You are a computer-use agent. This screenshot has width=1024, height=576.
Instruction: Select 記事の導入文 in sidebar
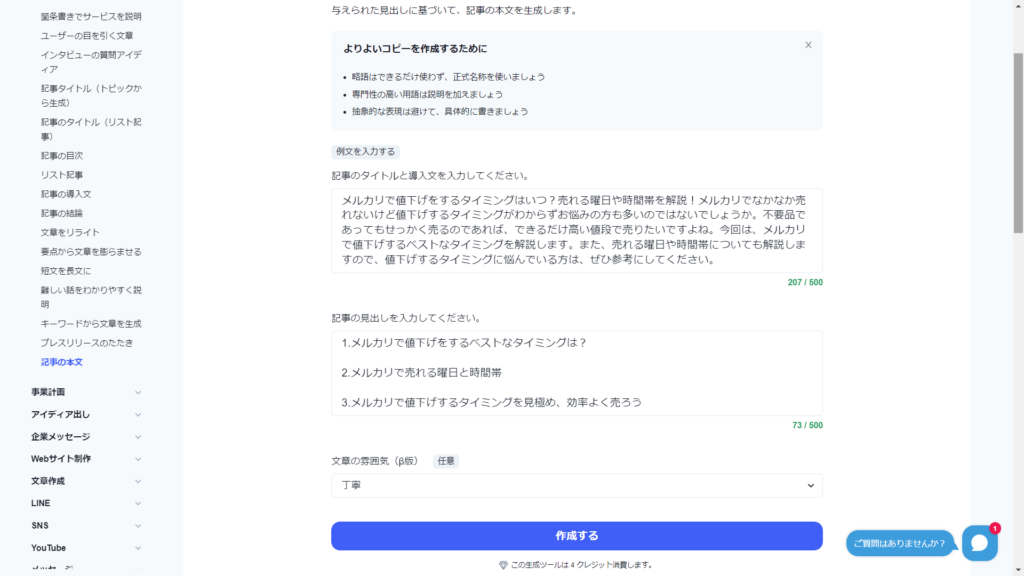[x=66, y=194]
